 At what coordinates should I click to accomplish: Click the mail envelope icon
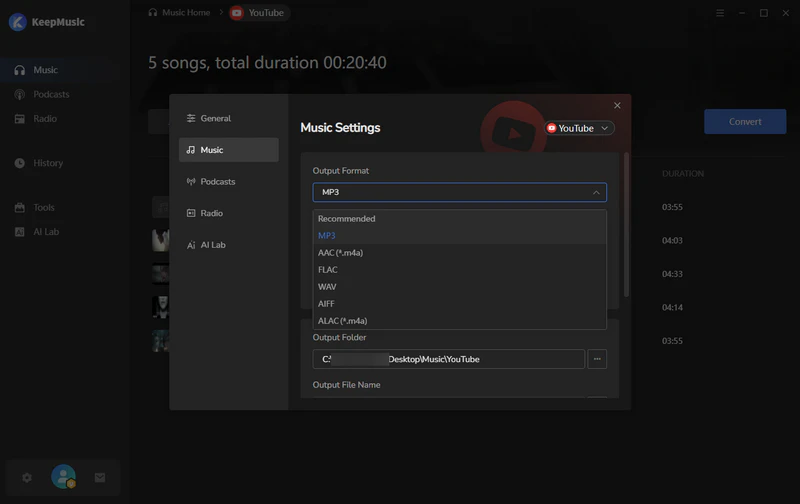(100, 478)
